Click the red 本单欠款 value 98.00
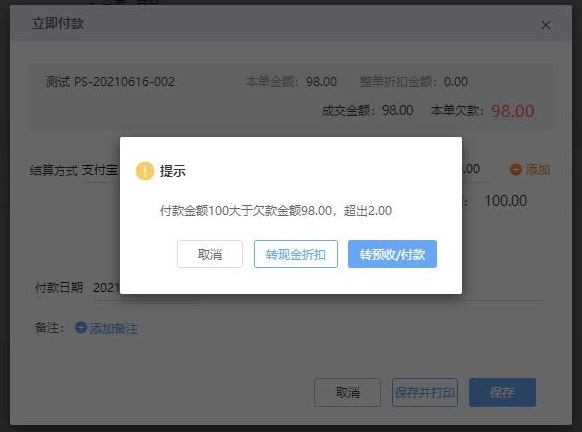 pyautogui.click(x=513, y=111)
